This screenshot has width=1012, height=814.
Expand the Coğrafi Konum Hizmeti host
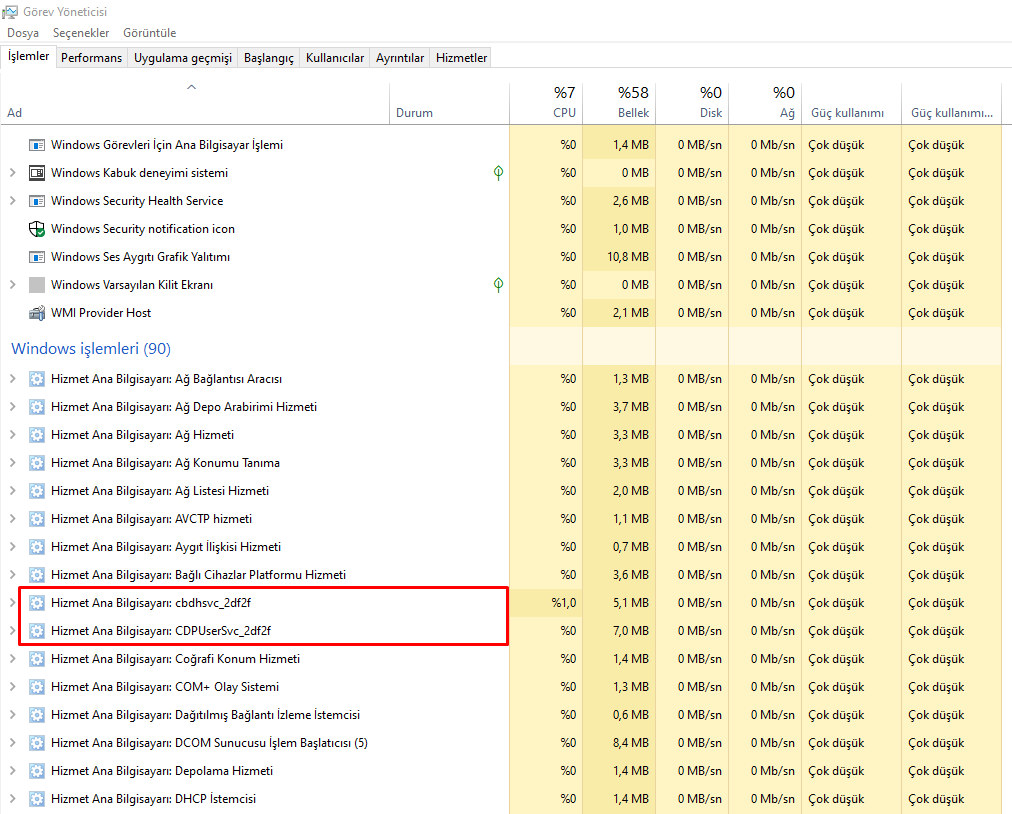pyautogui.click(x=12, y=658)
